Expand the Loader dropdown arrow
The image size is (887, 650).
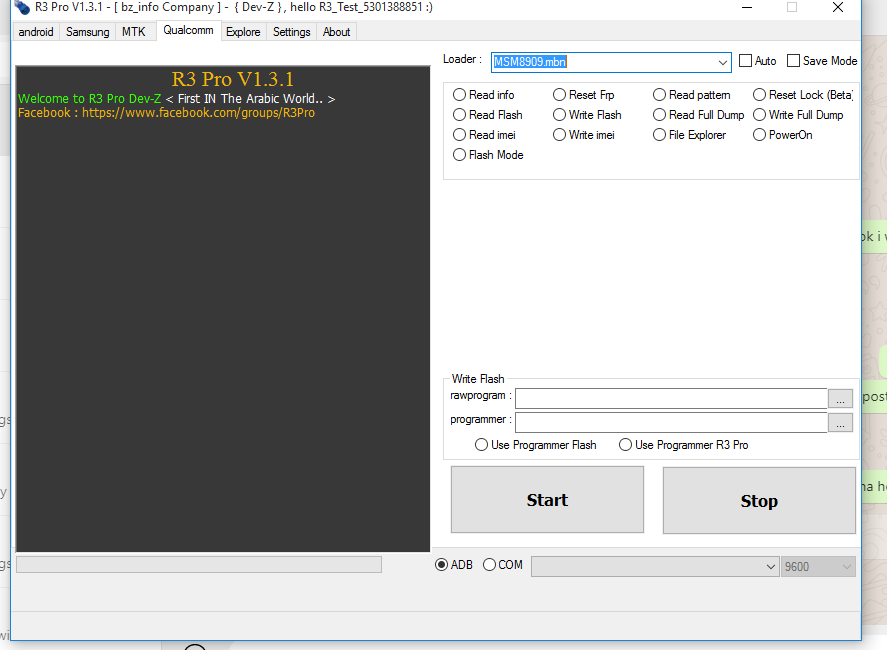point(722,62)
